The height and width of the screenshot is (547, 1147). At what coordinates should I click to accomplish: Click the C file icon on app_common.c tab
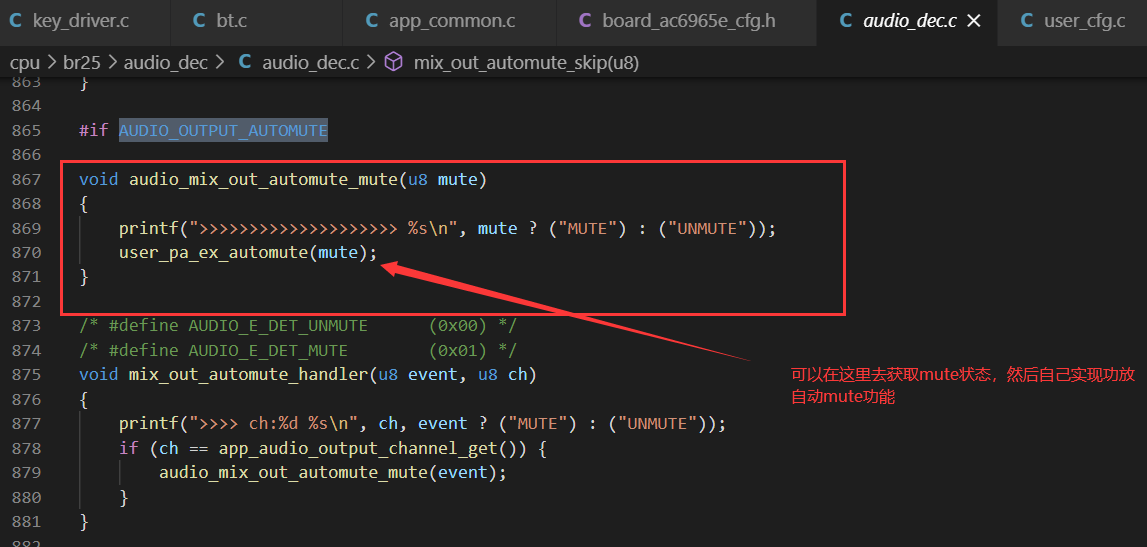pyautogui.click(x=372, y=21)
